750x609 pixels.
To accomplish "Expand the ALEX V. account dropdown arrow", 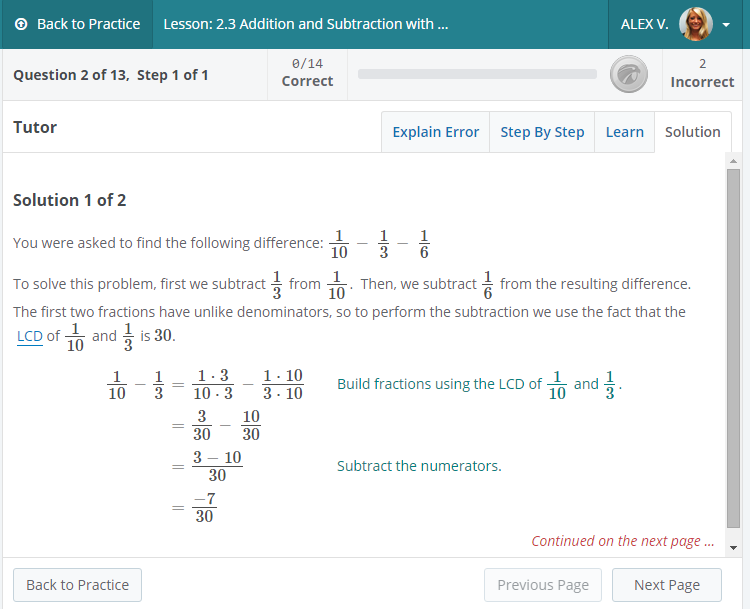I will pyautogui.click(x=726, y=25).
